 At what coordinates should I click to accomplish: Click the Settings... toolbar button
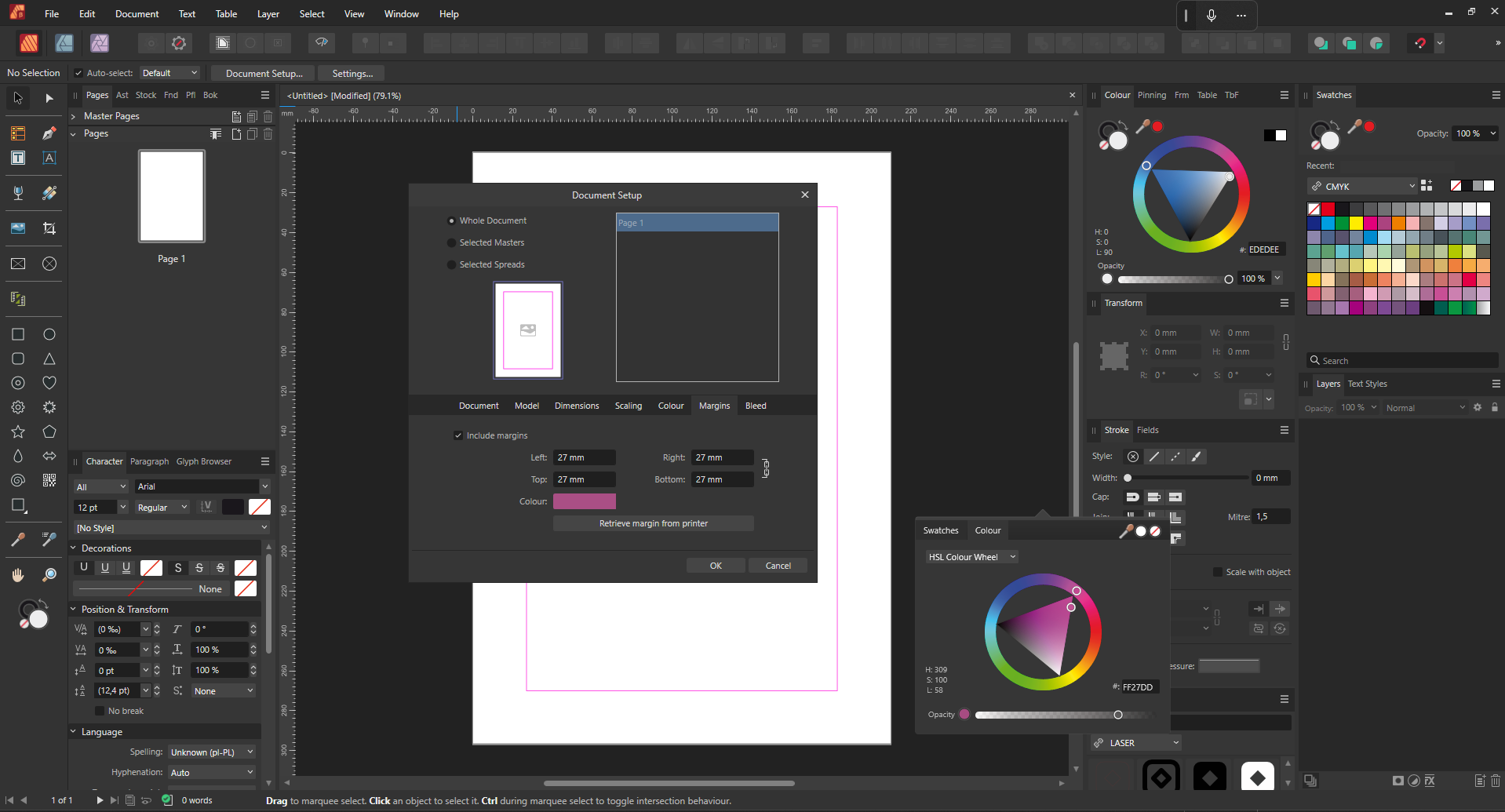[352, 73]
